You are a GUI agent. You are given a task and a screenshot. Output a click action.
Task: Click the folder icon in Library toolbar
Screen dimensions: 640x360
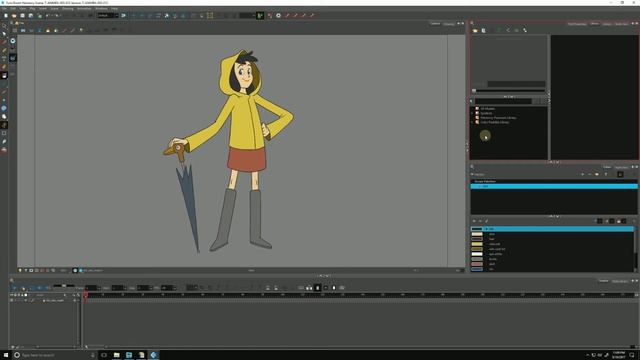click(475, 31)
